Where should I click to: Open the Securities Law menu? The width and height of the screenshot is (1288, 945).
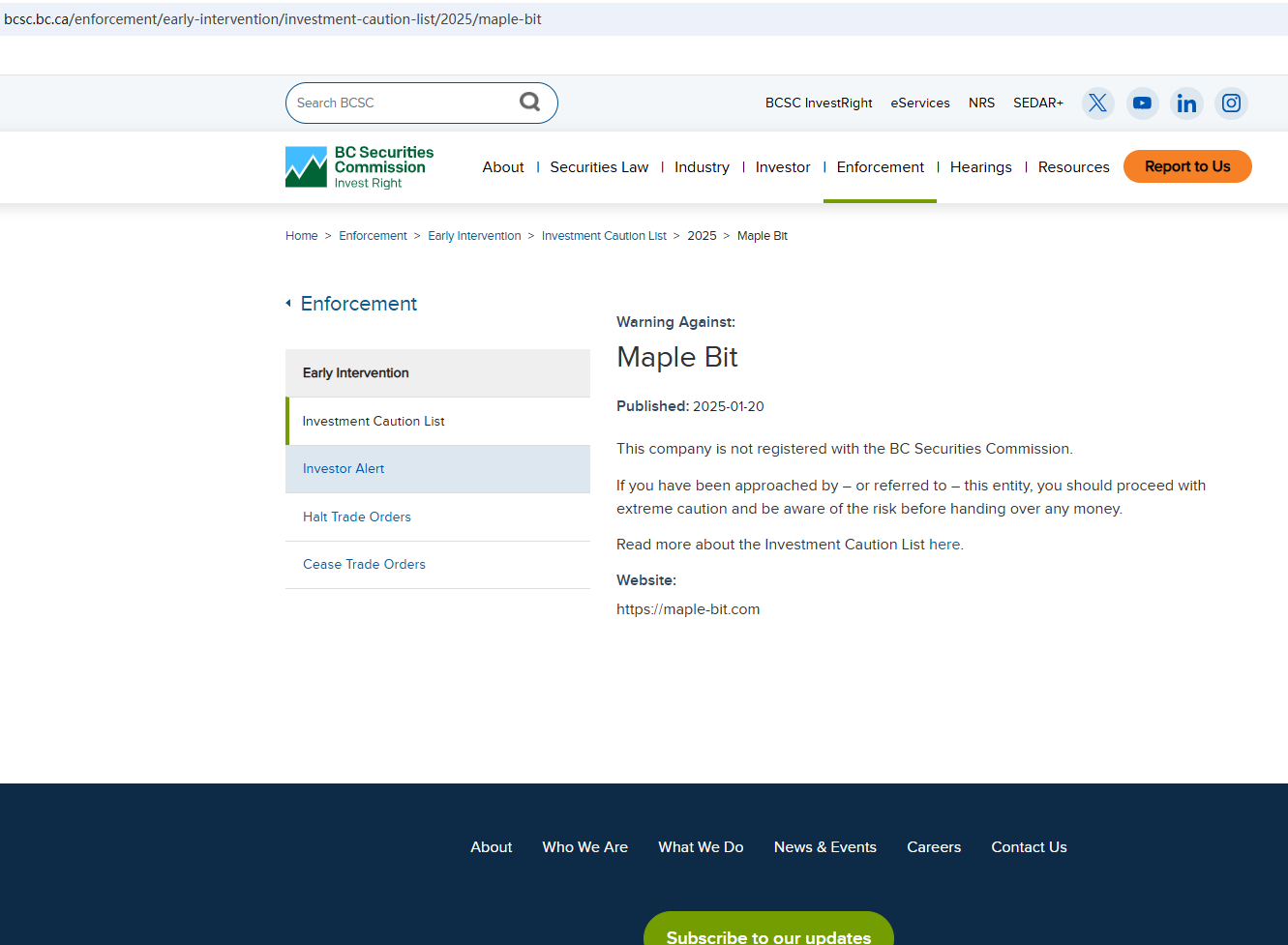point(599,167)
